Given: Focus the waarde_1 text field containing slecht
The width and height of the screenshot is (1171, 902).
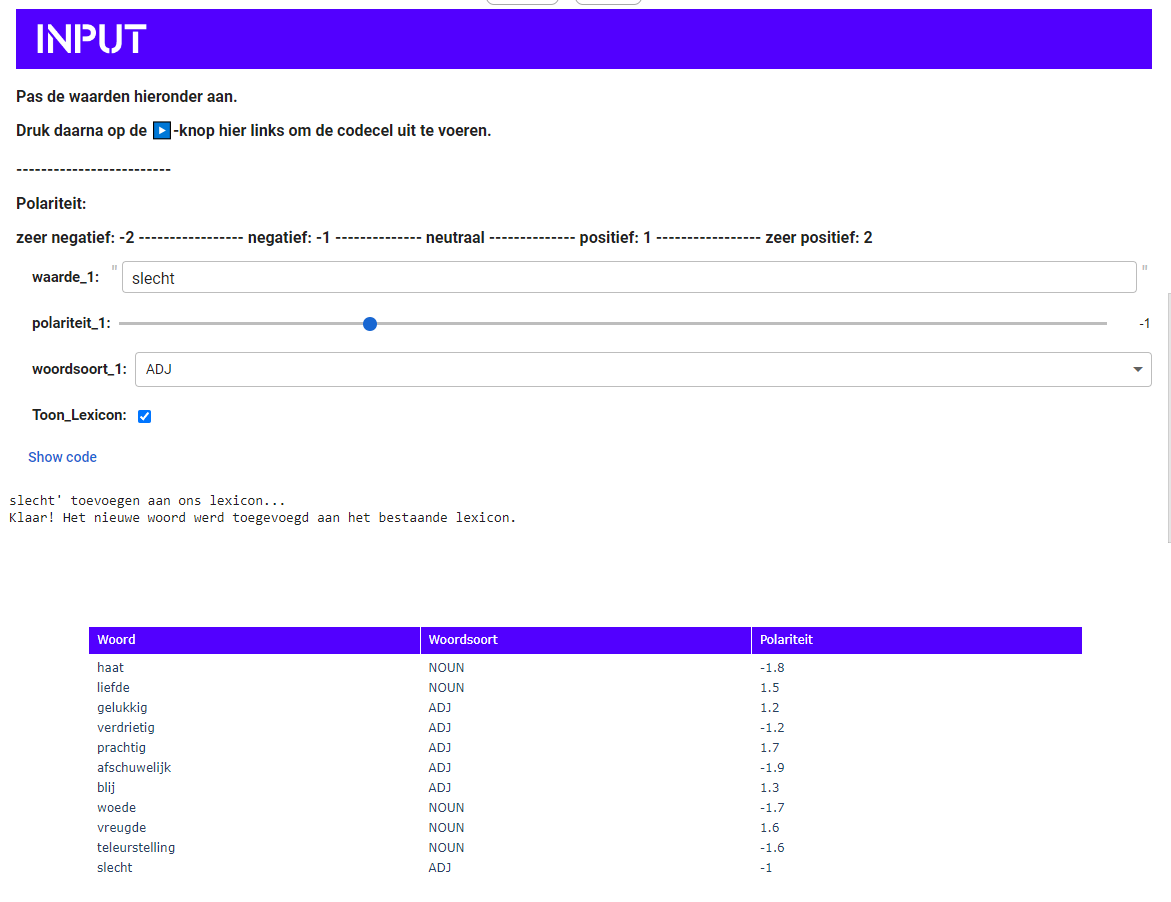Looking at the screenshot, I should [629, 278].
